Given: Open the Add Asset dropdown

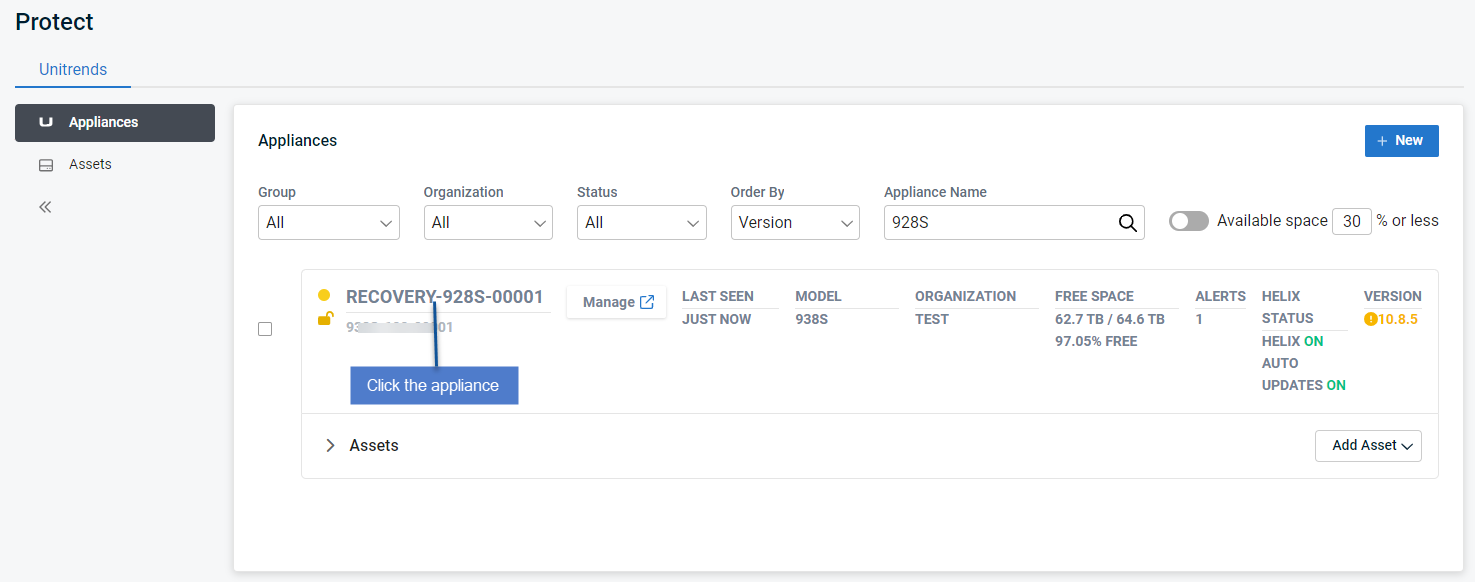Looking at the screenshot, I should pos(1368,446).
